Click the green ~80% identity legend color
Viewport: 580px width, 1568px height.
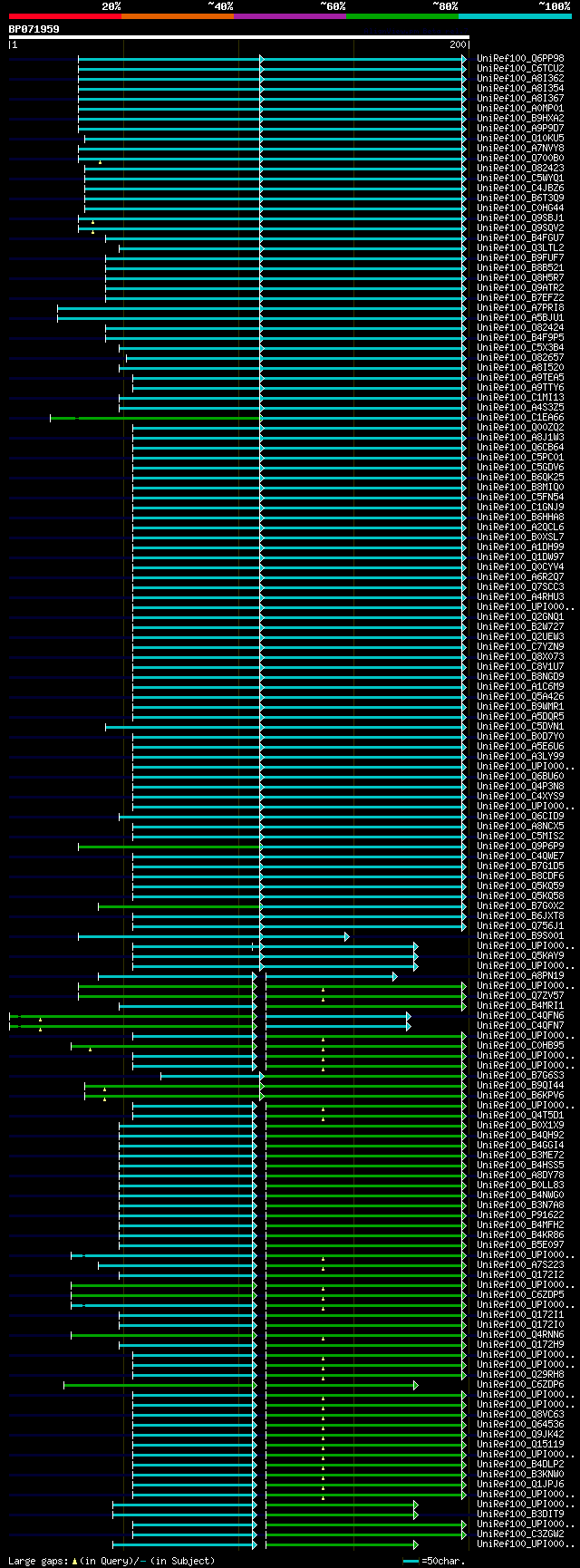(x=402, y=16)
